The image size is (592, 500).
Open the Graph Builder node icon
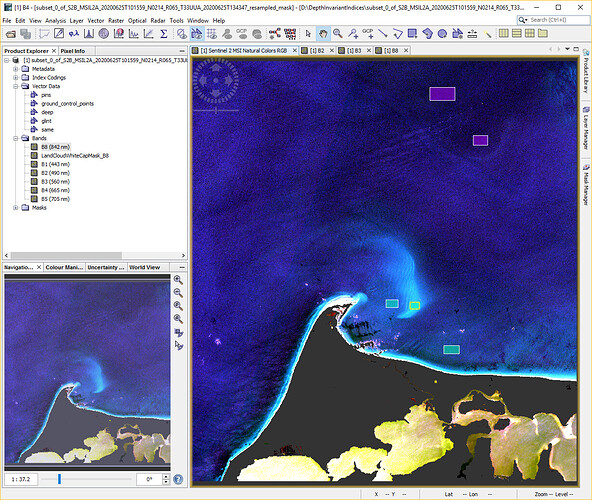click(274, 34)
